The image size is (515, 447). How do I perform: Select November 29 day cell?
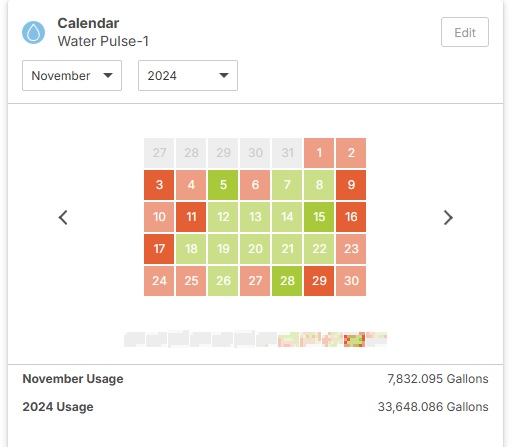[x=319, y=281]
